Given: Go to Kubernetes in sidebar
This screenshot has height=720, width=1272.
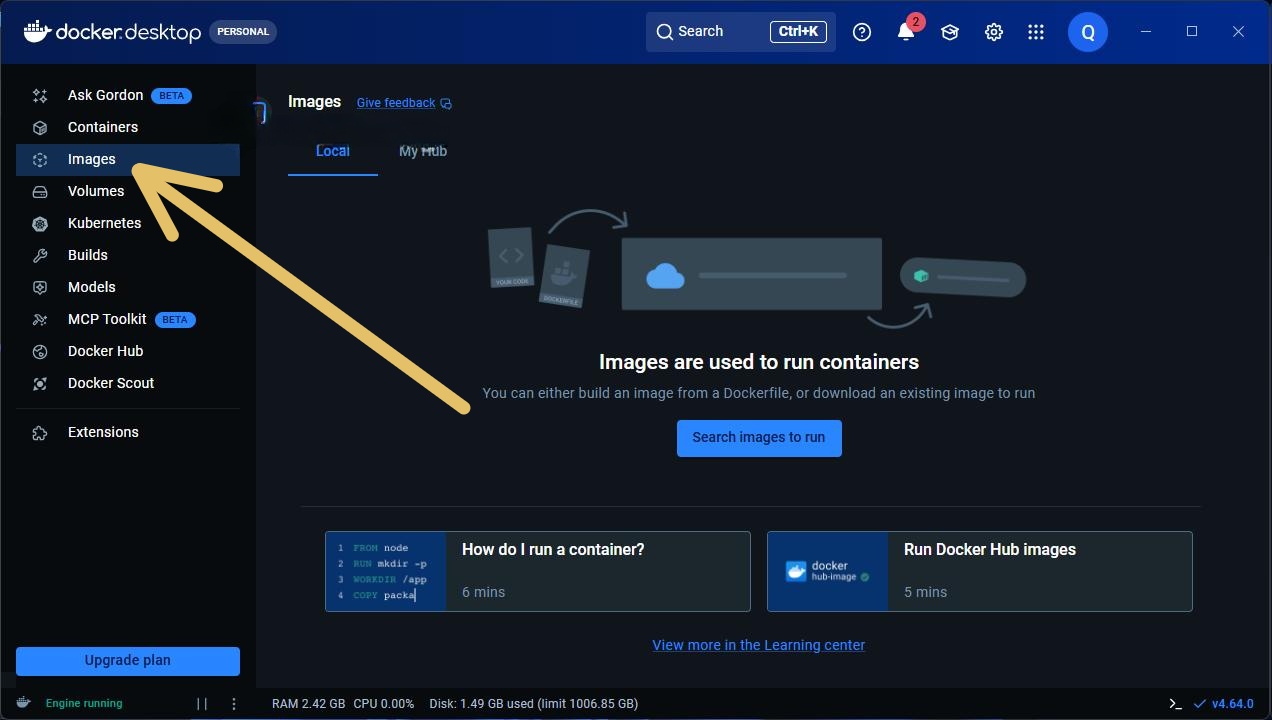Looking at the screenshot, I should click(128, 224).
